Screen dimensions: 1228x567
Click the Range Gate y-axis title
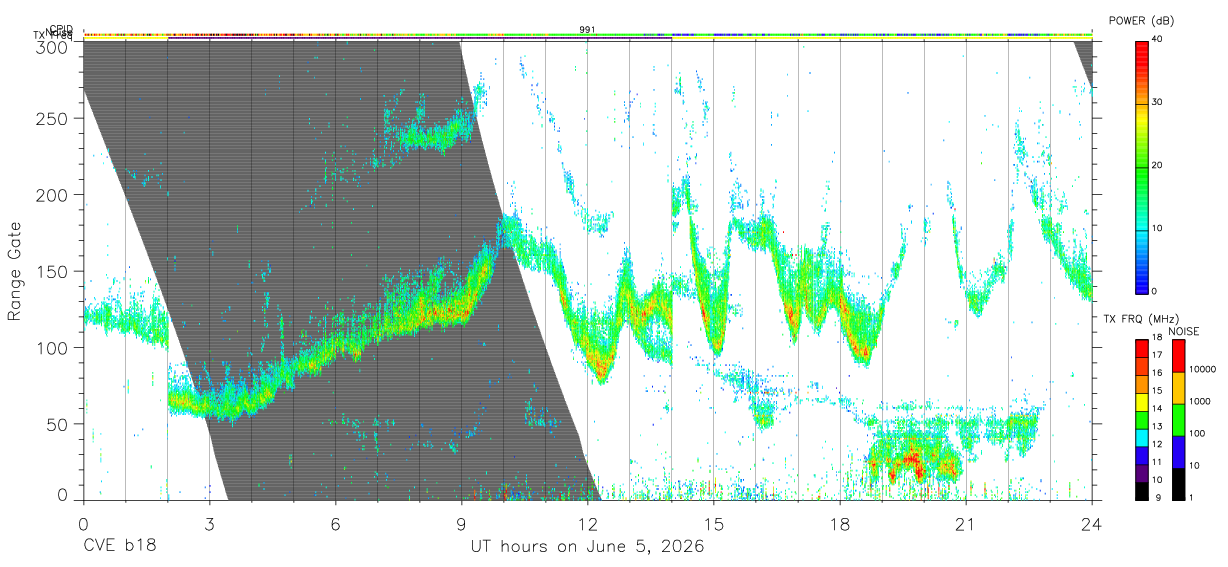[x=15, y=271]
